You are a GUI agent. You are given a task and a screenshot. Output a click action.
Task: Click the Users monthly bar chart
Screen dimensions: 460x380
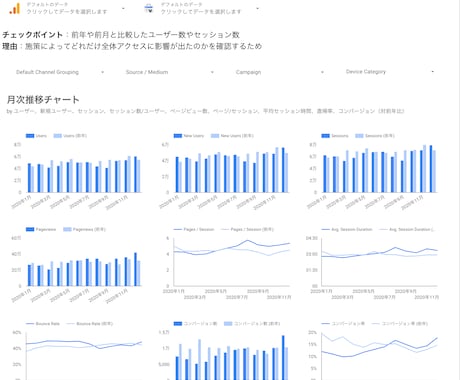point(77,172)
